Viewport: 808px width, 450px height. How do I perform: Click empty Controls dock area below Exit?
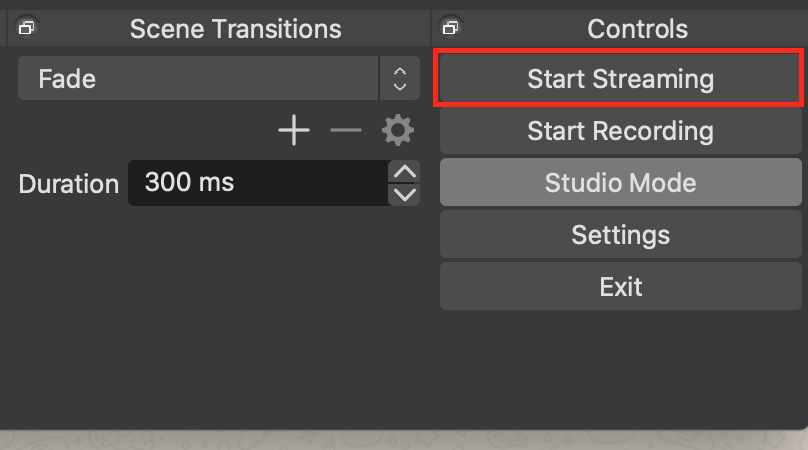point(620,369)
